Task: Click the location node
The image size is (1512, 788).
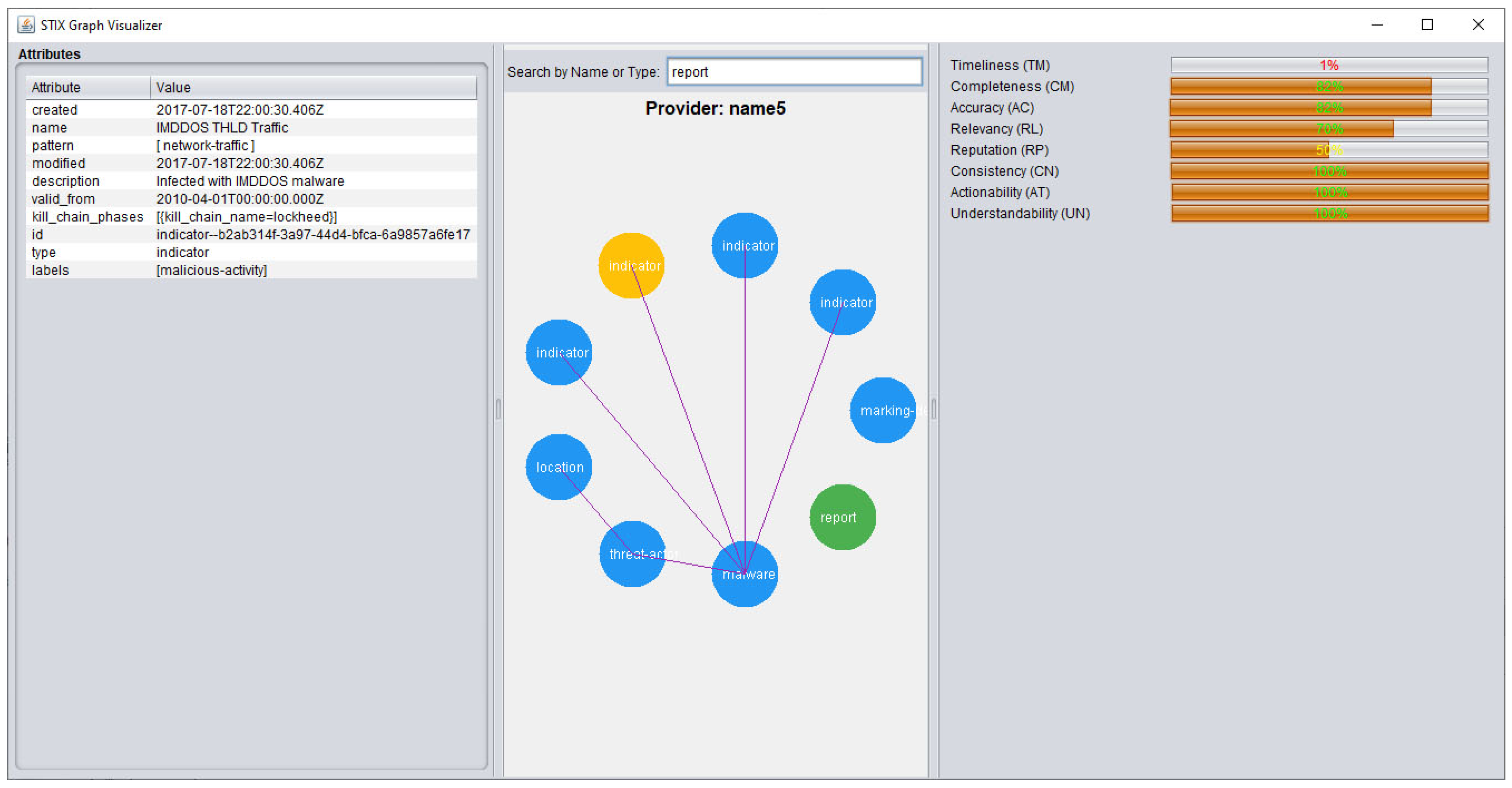Action: 559,467
